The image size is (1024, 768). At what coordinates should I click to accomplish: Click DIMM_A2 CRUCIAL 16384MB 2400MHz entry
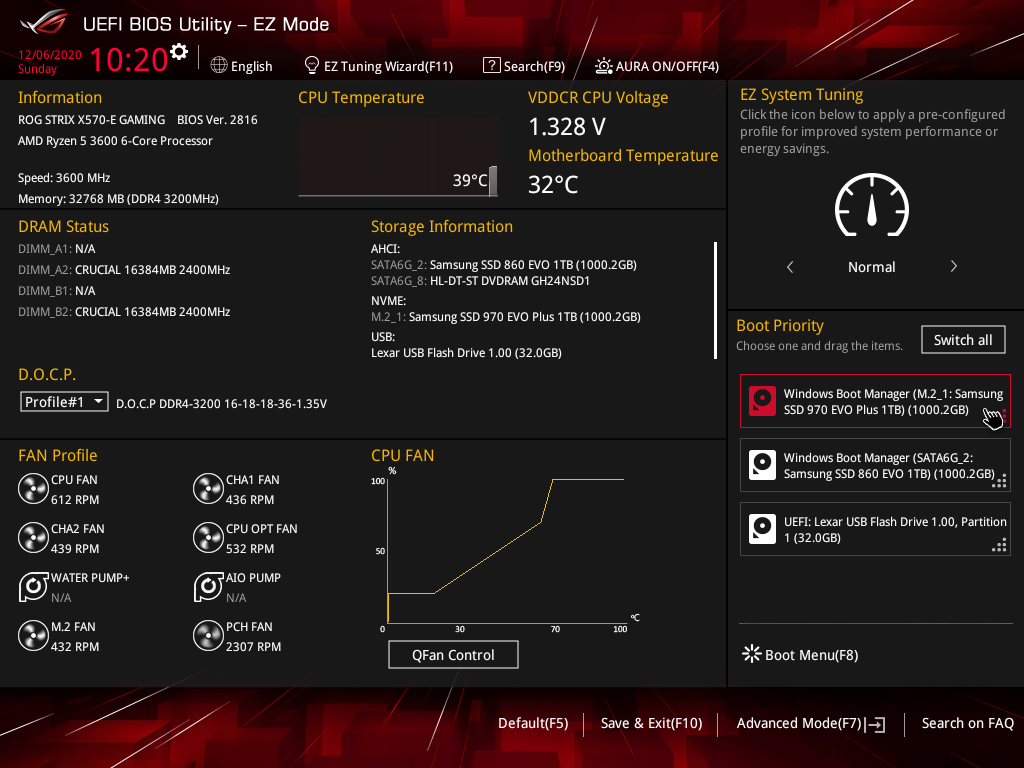(x=124, y=270)
